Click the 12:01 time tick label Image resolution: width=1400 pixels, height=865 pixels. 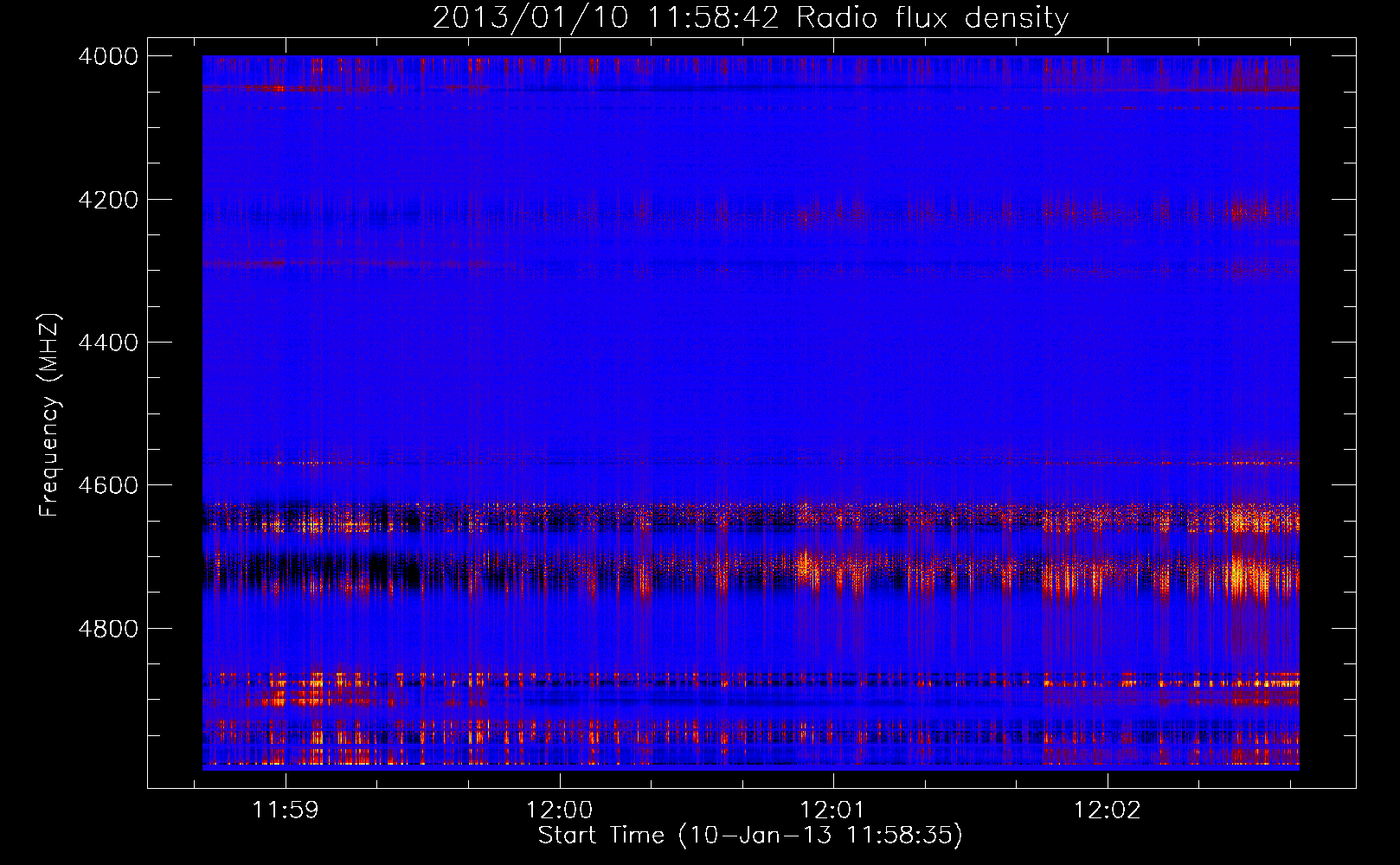coord(832,810)
